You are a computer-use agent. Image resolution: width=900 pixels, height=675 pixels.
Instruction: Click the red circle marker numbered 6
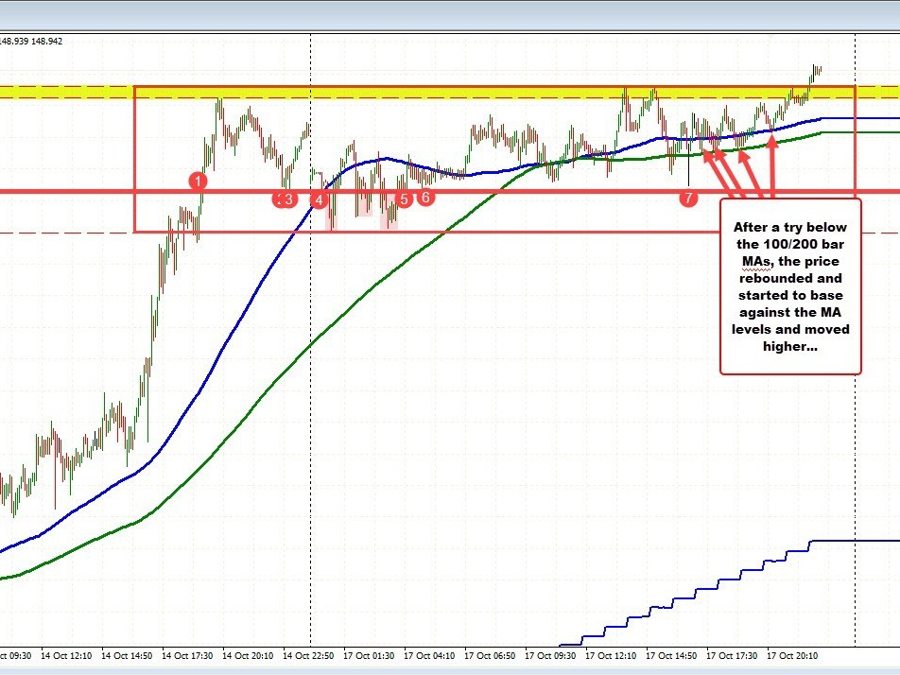pyautogui.click(x=426, y=197)
